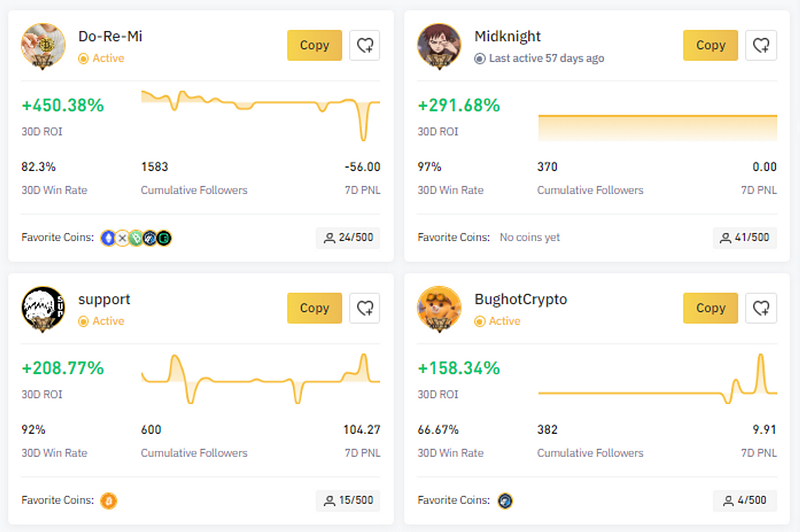Copy the Midknight trader
The width and height of the screenshot is (800, 532).
[x=710, y=45]
